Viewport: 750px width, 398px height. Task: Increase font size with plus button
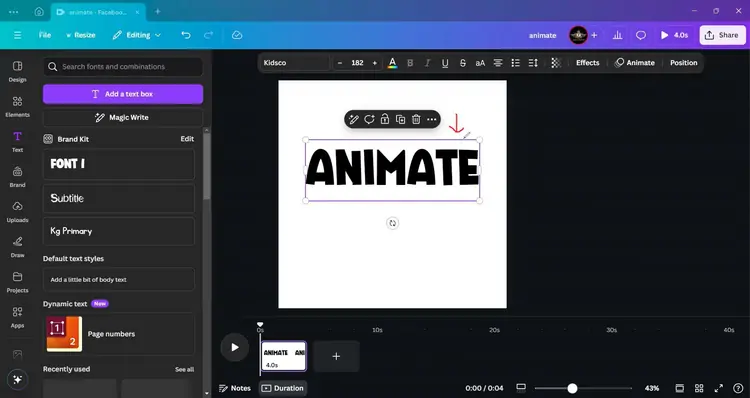pos(375,63)
